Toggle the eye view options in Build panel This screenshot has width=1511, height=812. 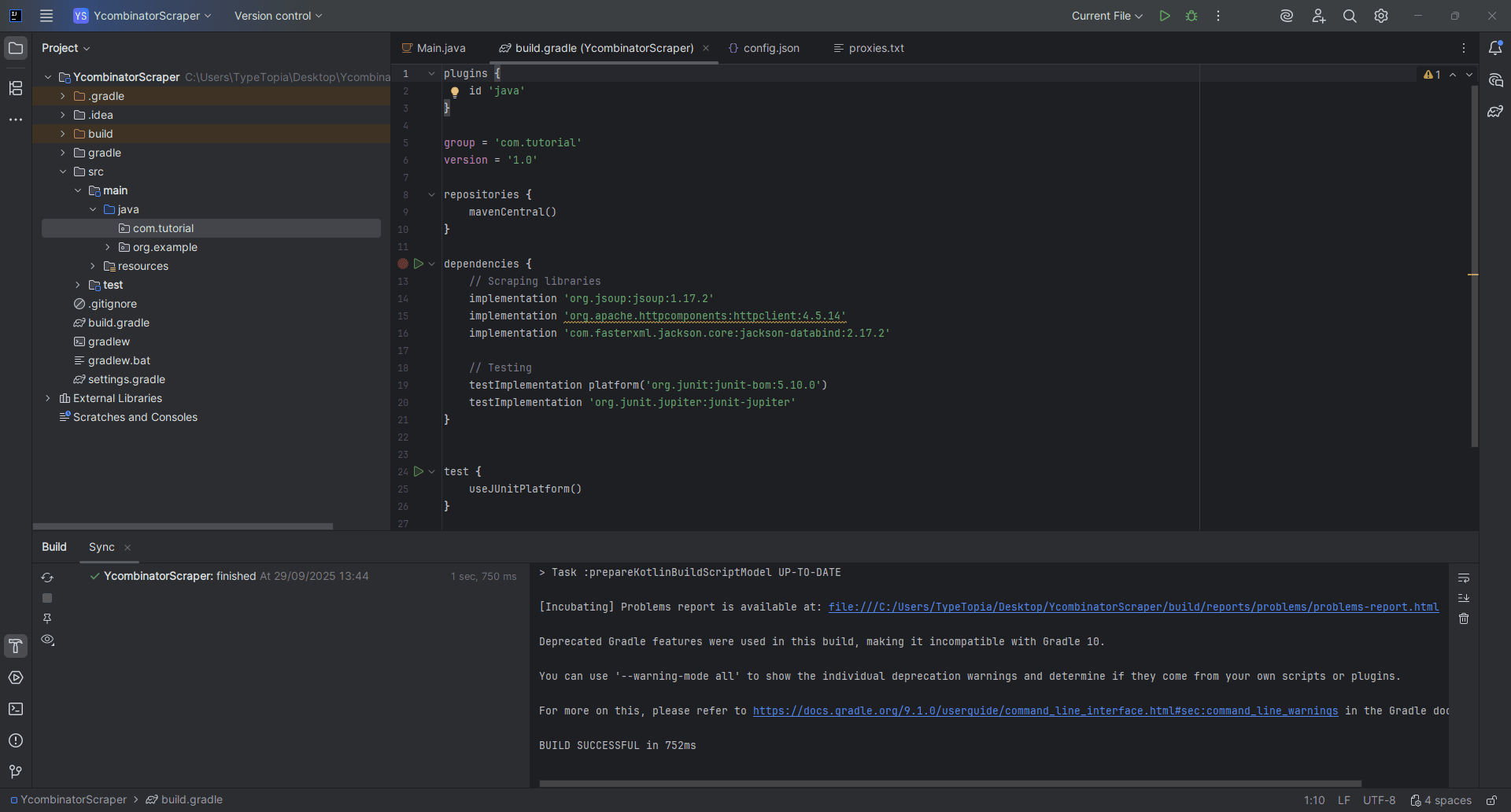coord(48,640)
